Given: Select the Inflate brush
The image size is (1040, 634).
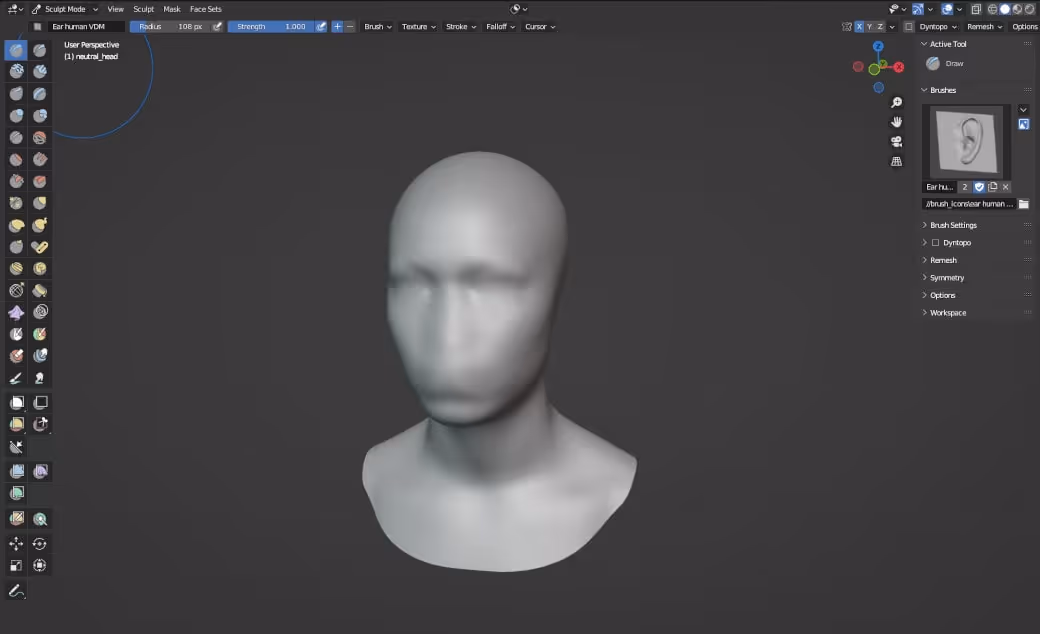Looking at the screenshot, I should point(16,115).
